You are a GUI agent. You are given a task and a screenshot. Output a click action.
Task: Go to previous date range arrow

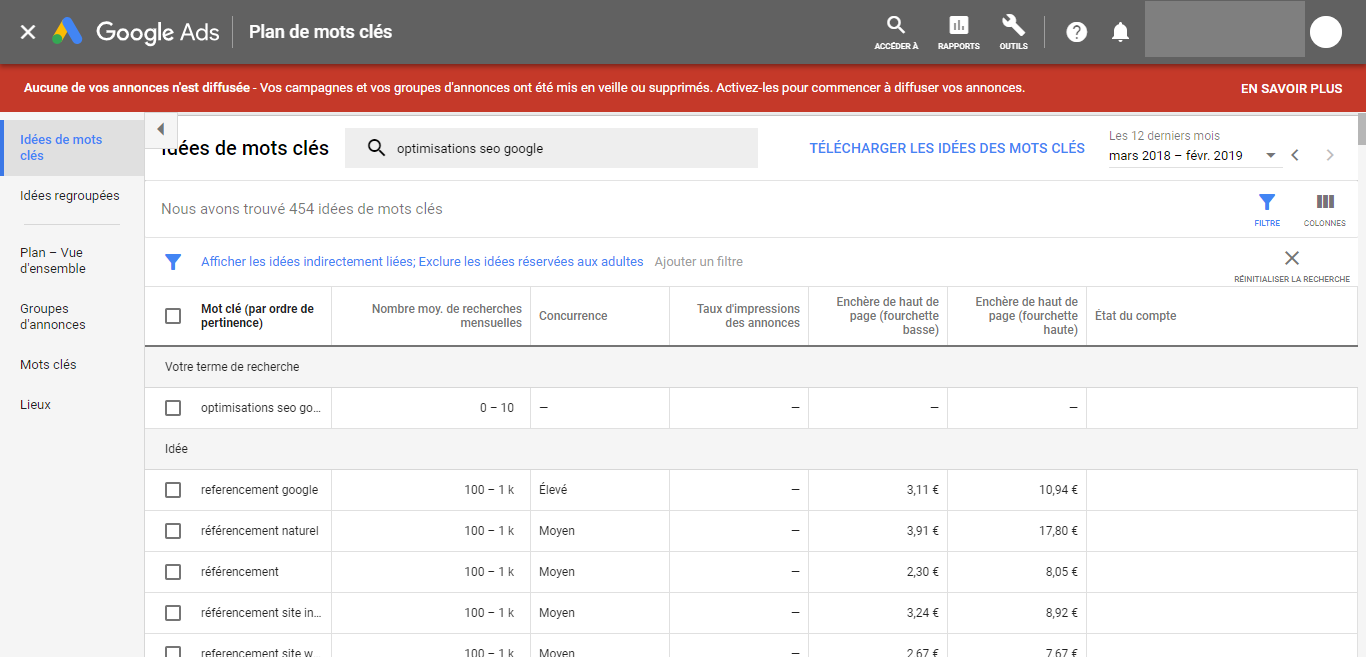1295,155
